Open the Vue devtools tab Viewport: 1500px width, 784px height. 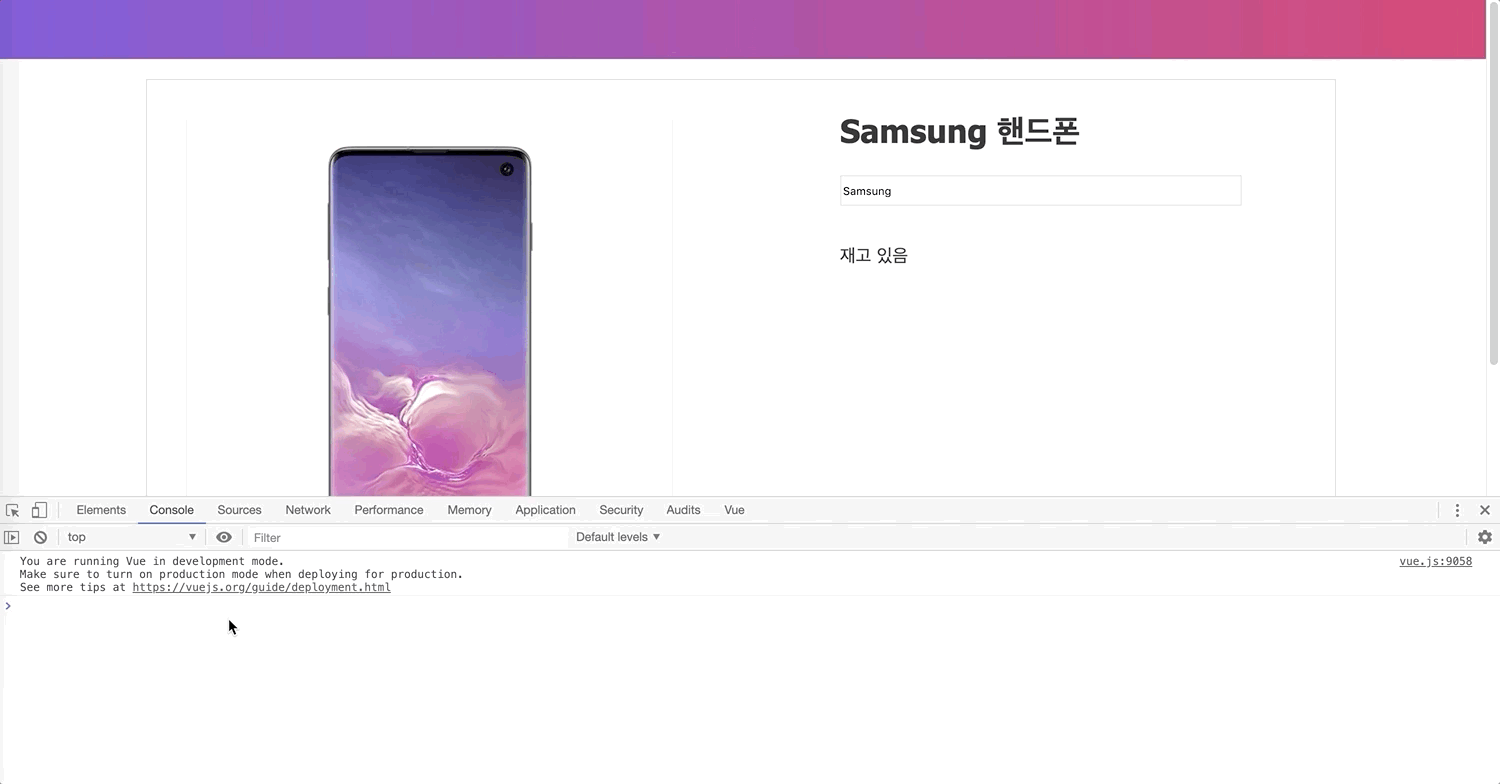(734, 510)
